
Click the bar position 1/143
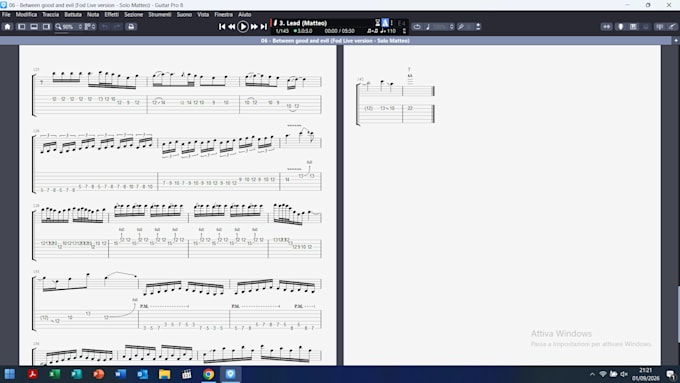[x=282, y=31]
